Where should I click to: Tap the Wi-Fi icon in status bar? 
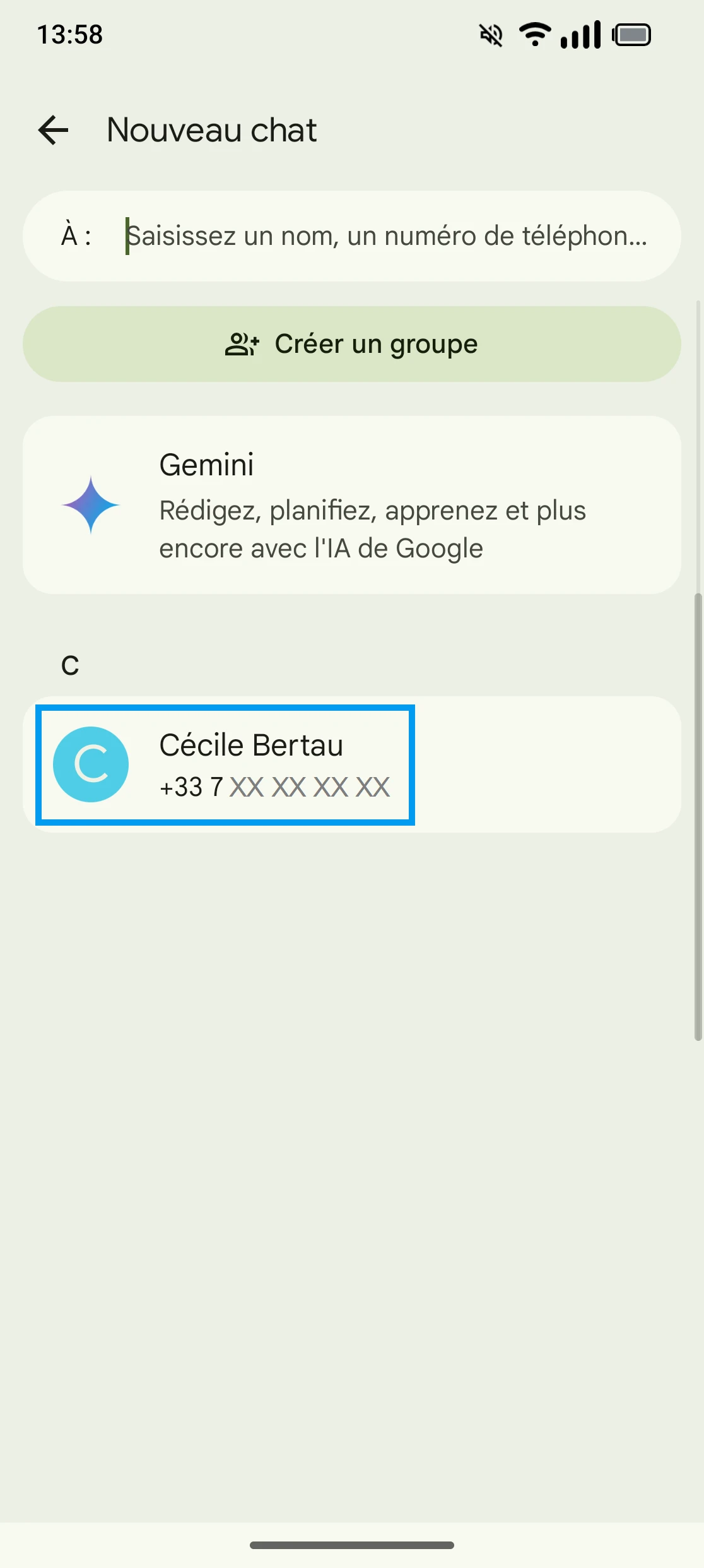[x=534, y=34]
